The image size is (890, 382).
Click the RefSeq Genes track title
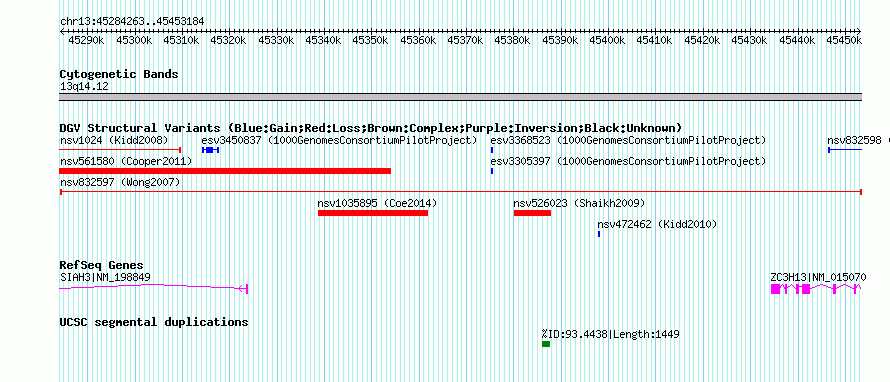point(102,266)
